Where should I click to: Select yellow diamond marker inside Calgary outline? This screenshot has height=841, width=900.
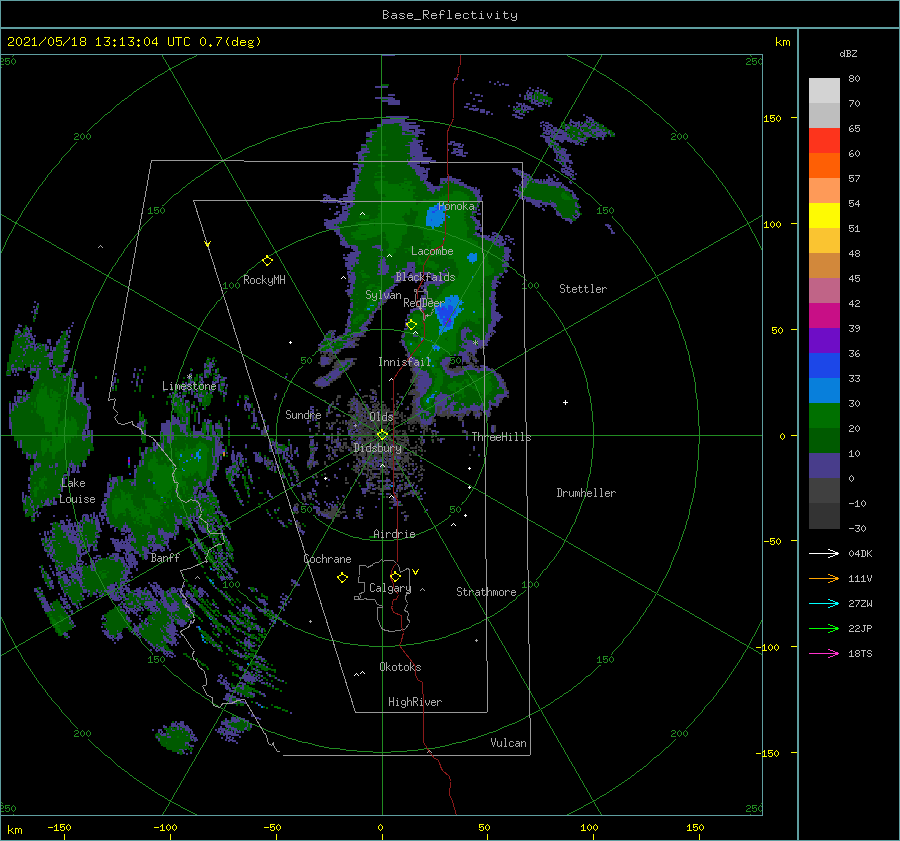click(x=395, y=576)
